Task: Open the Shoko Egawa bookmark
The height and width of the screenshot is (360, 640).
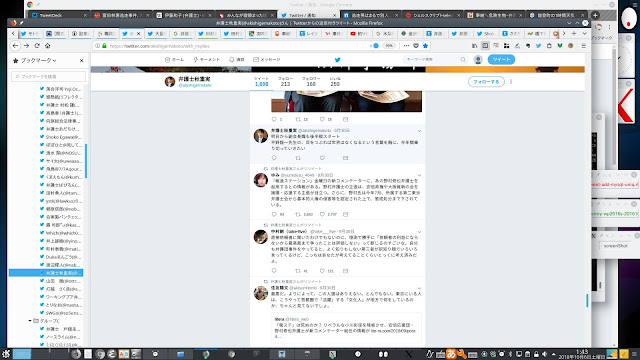Action: 61,137
